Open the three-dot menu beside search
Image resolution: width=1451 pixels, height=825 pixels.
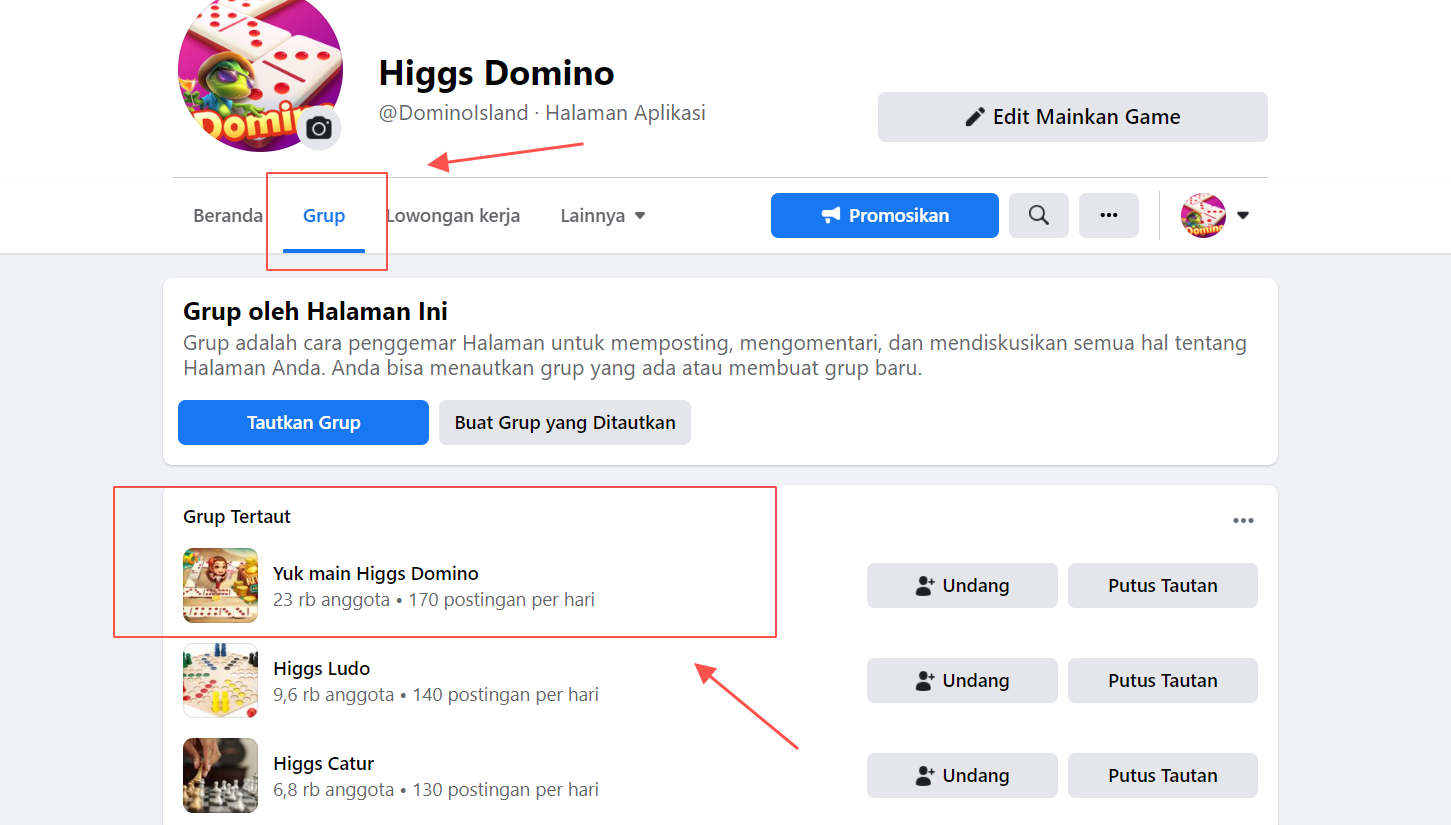point(1108,215)
